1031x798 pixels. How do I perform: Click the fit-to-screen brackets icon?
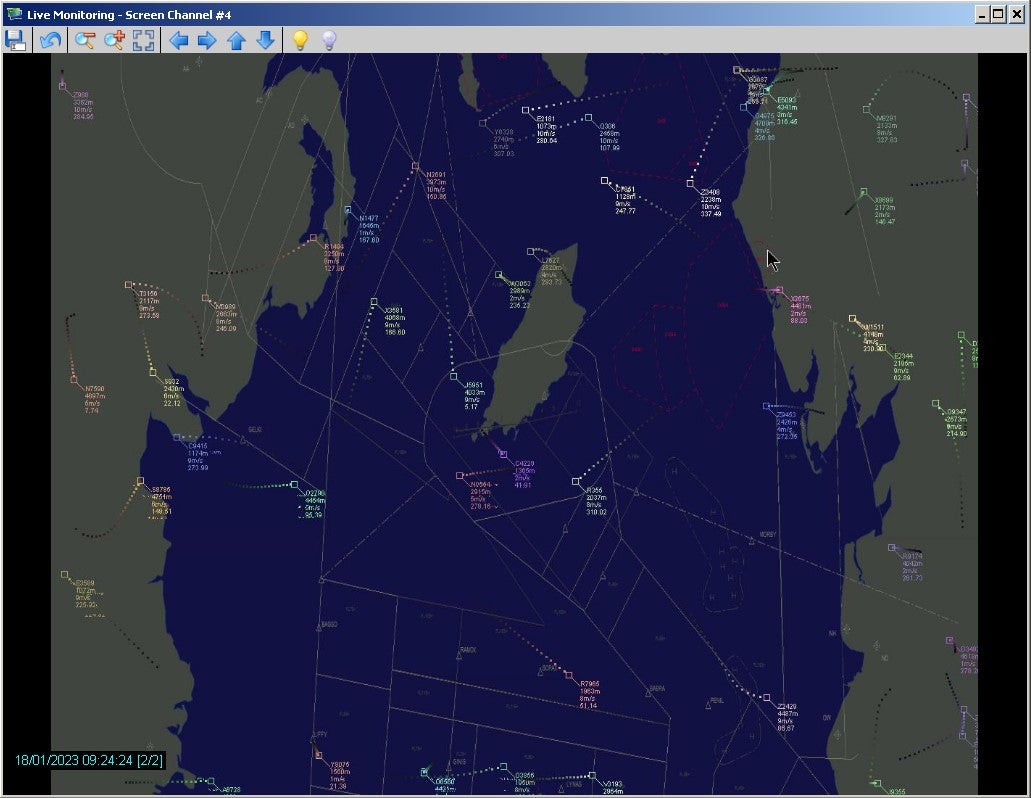coord(145,40)
